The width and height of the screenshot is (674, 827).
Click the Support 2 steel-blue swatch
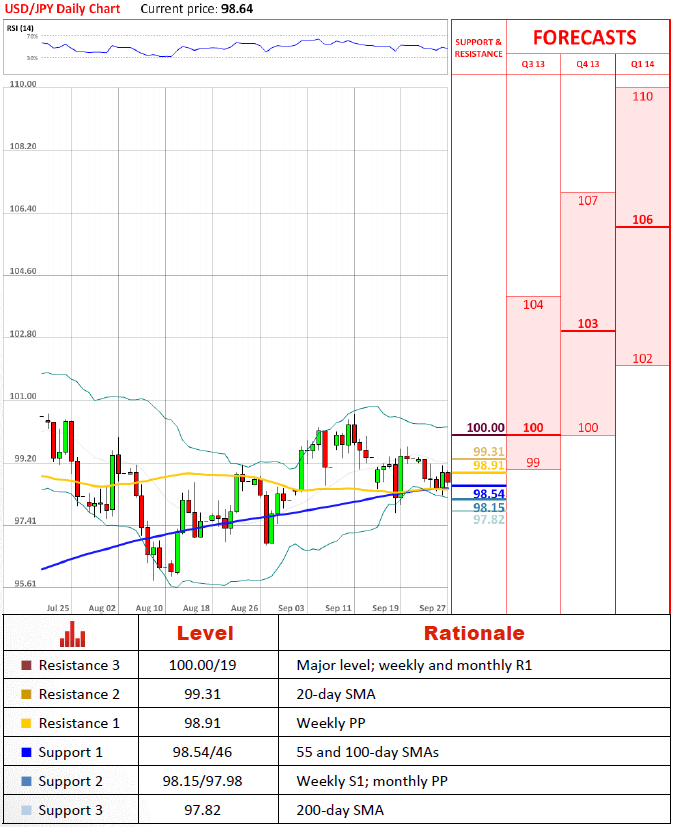26,781
